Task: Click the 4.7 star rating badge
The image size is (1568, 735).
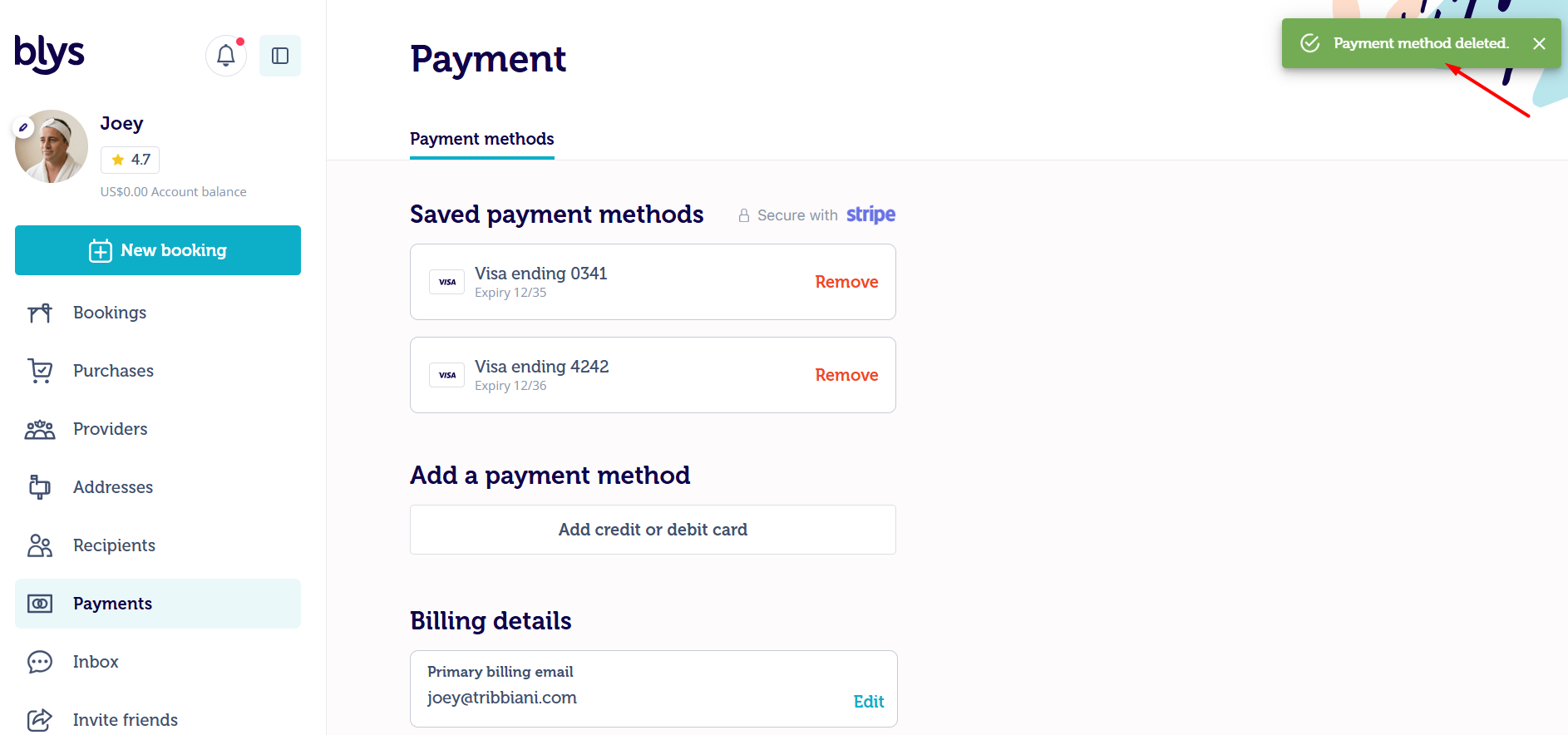Action: point(130,160)
